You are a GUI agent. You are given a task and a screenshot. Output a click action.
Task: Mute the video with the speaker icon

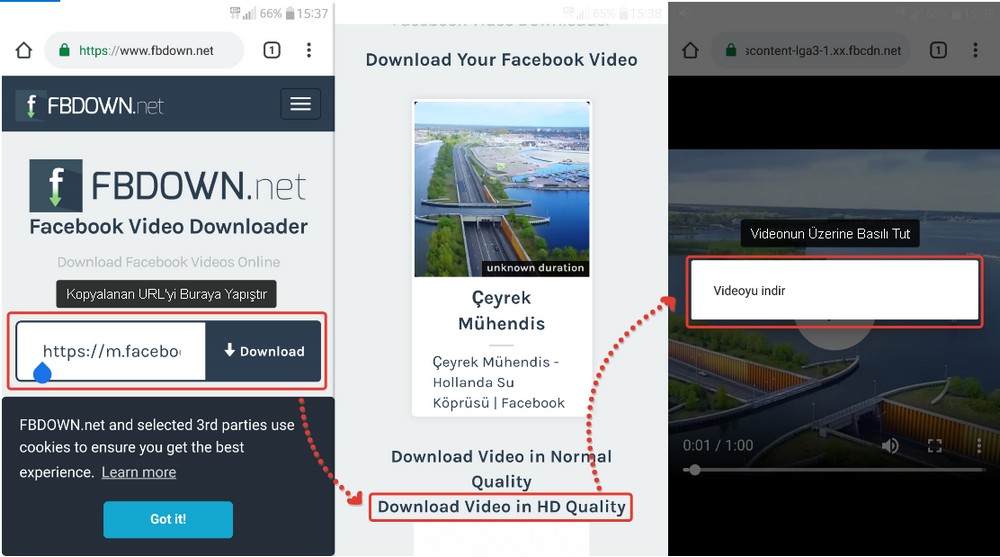(890, 445)
